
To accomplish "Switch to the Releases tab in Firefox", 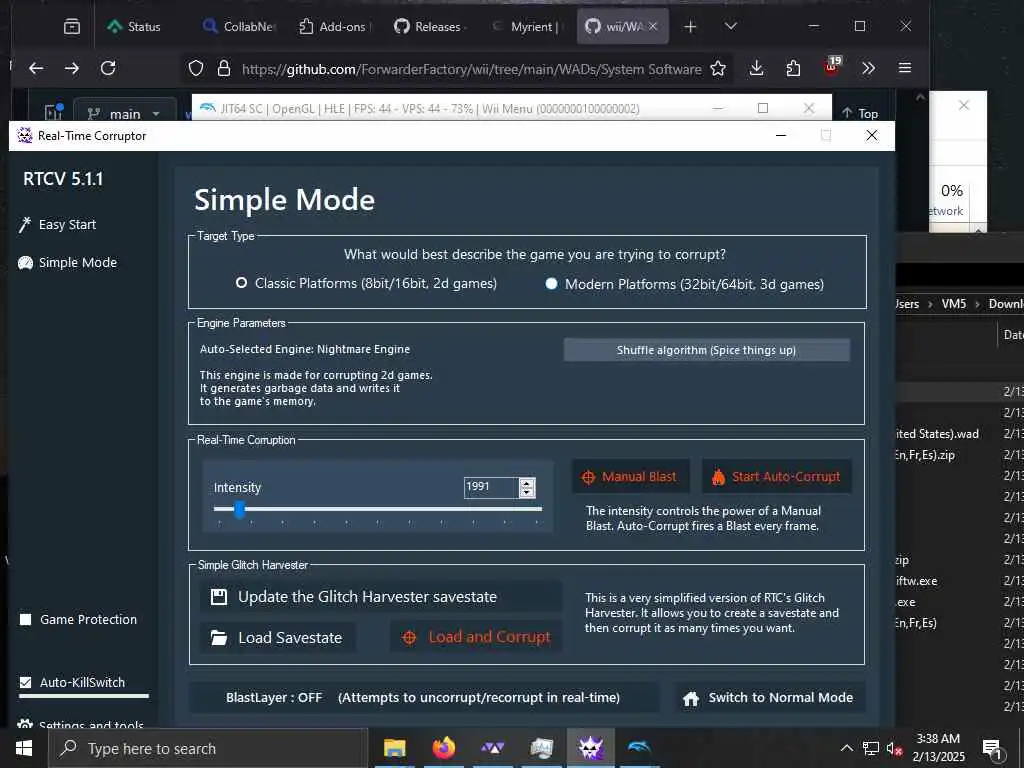I will (x=431, y=27).
